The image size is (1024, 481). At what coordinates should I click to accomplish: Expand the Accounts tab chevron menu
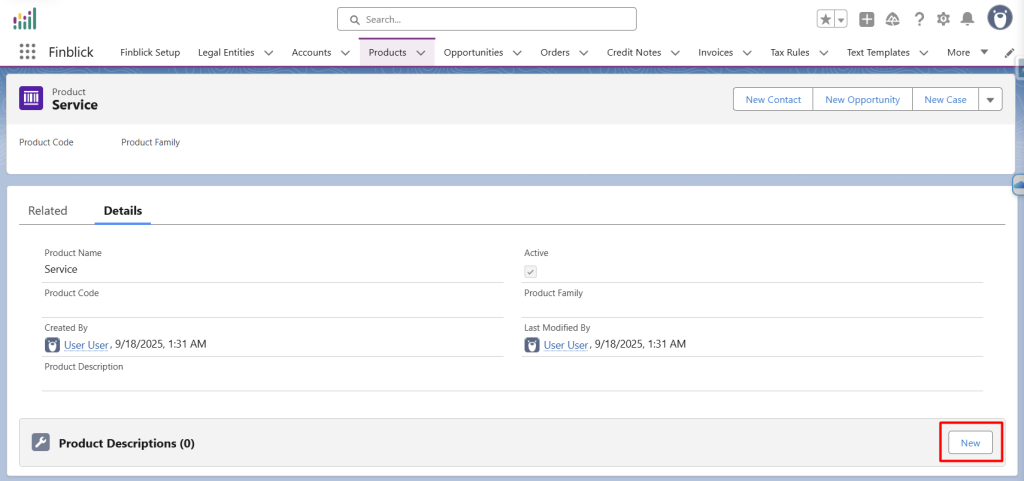(345, 53)
